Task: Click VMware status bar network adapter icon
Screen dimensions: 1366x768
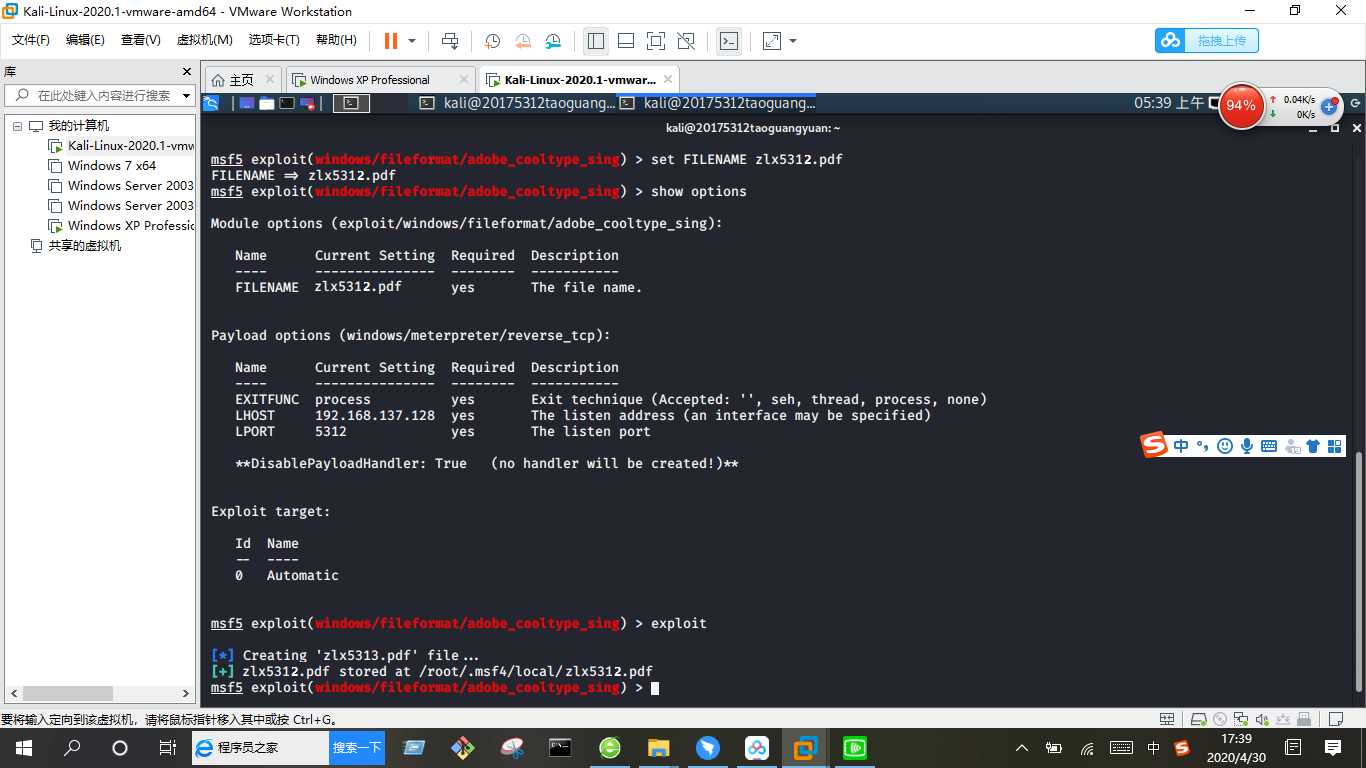Action: pos(1242,719)
